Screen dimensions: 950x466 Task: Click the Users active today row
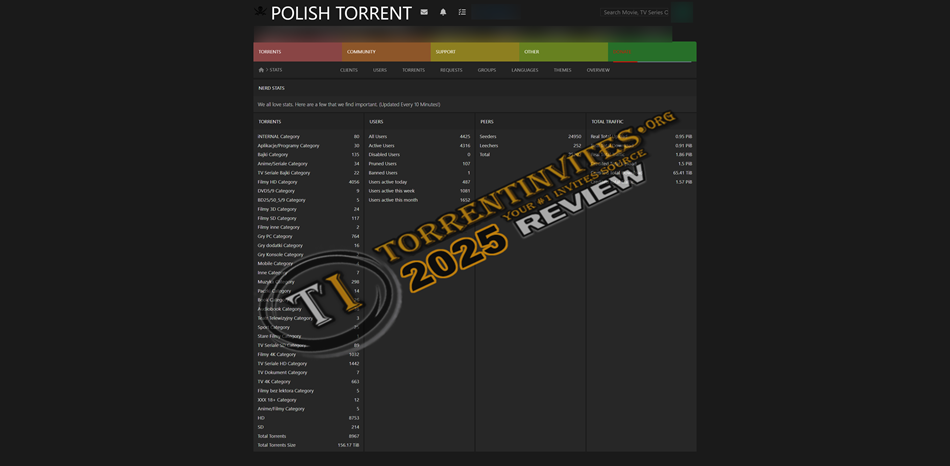(x=419, y=182)
